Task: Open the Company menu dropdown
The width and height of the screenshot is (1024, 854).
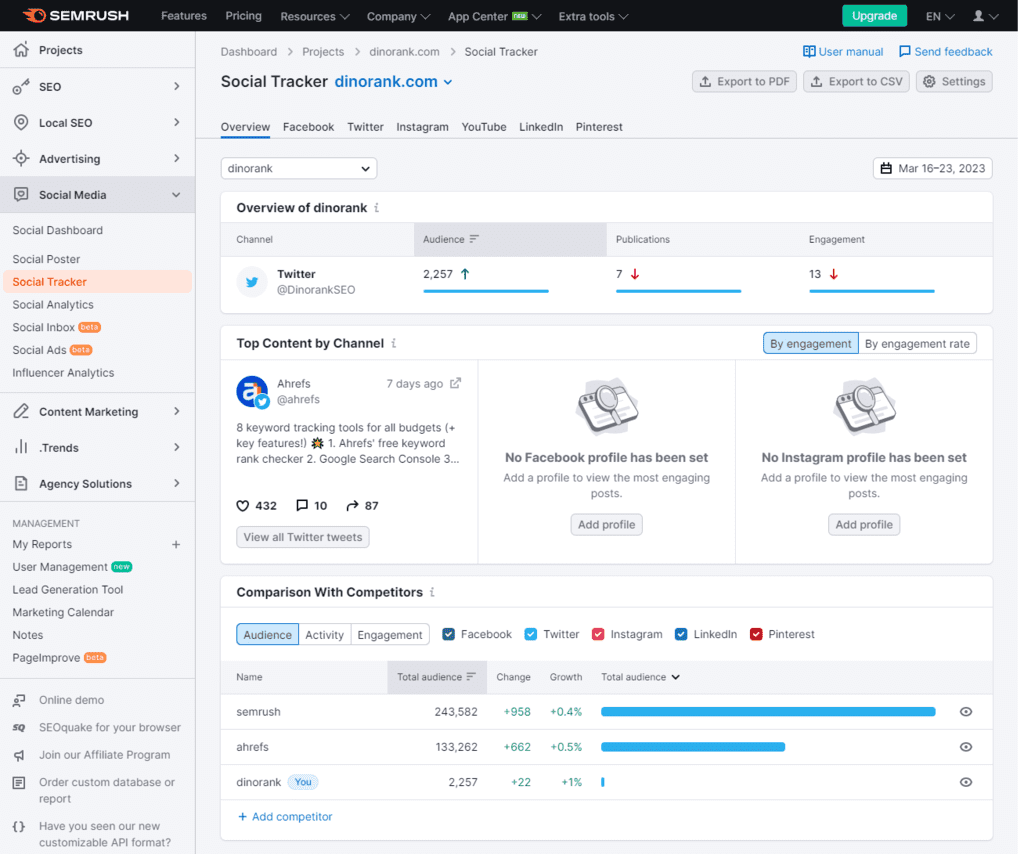Action: (398, 16)
